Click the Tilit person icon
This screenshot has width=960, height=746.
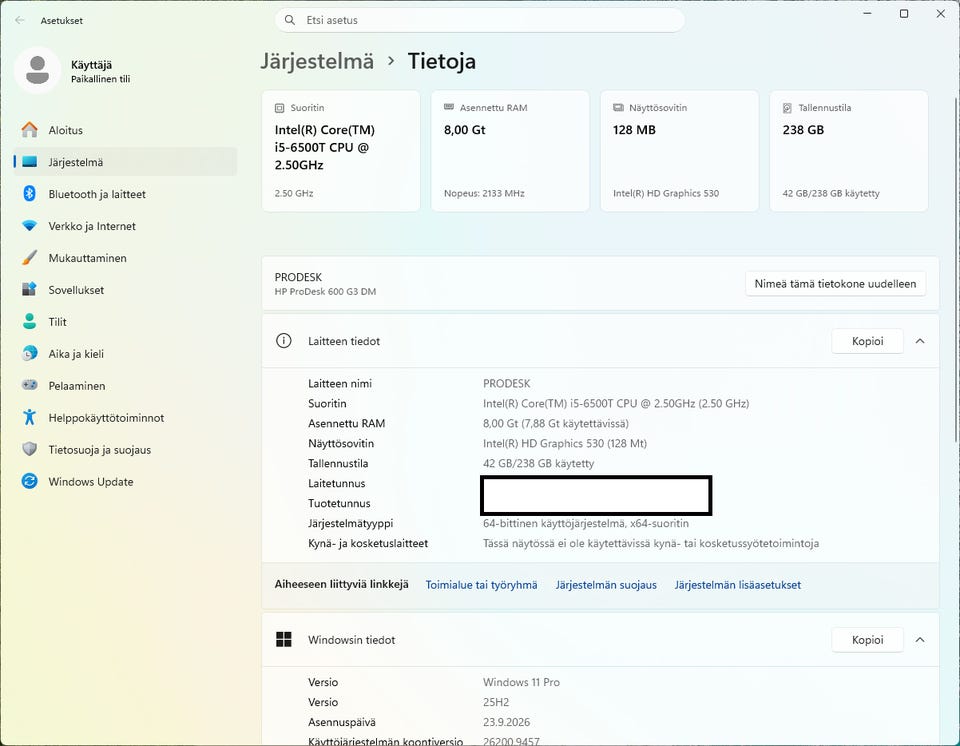pos(29,322)
